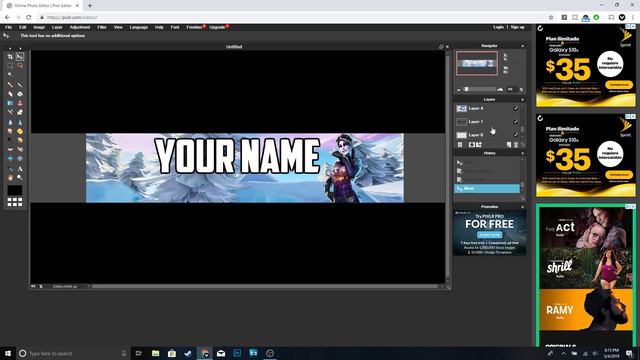The width and height of the screenshot is (640, 360).
Task: Select the Color Replace tool
Action: click(10, 112)
